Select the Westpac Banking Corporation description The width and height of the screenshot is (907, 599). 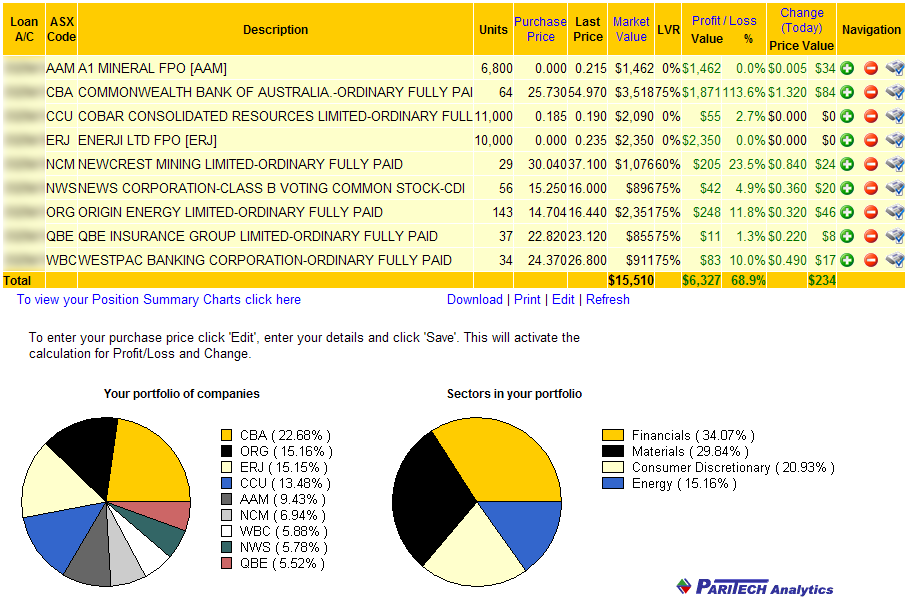[264, 260]
